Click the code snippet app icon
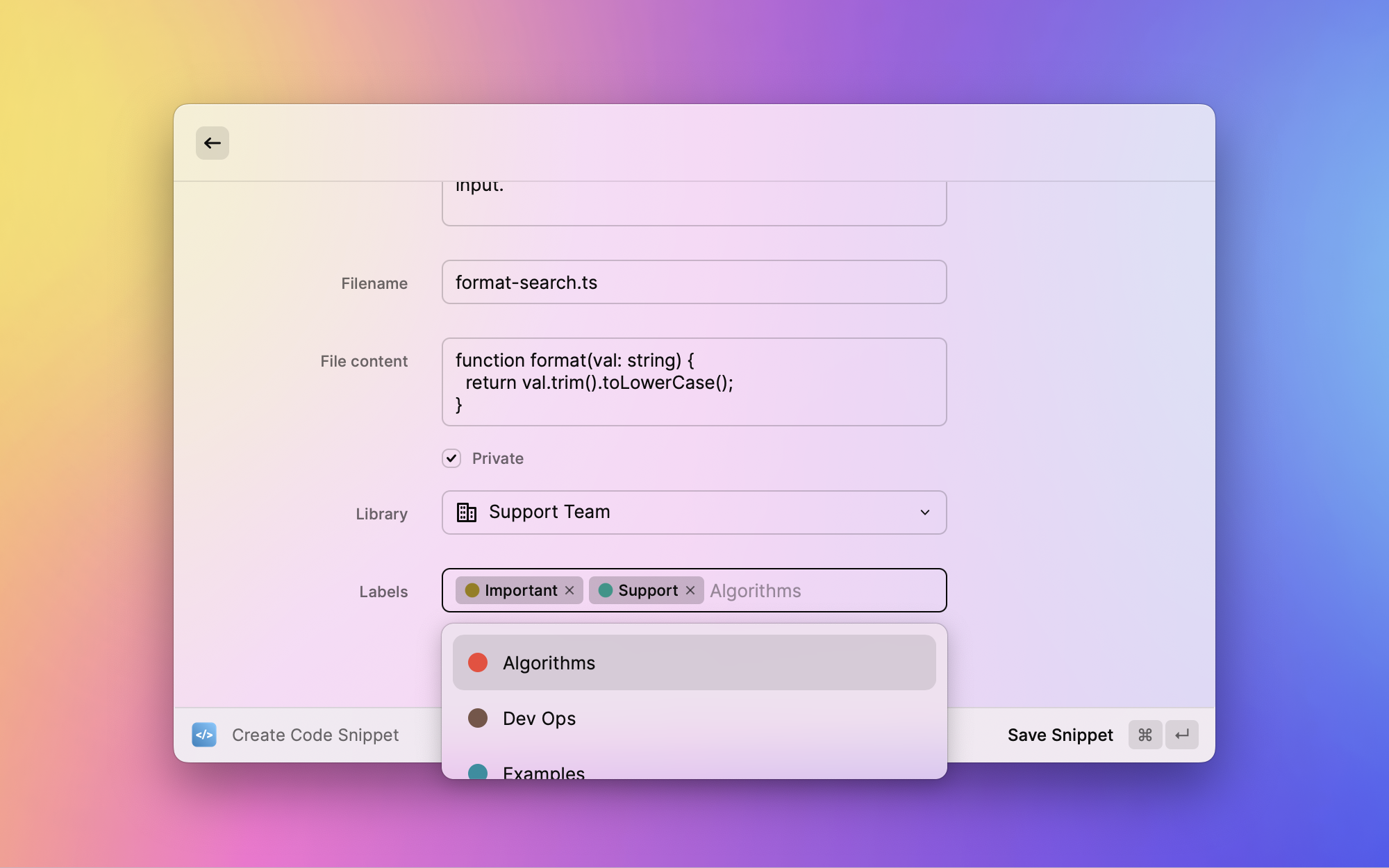The height and width of the screenshot is (868, 1389). 204,735
